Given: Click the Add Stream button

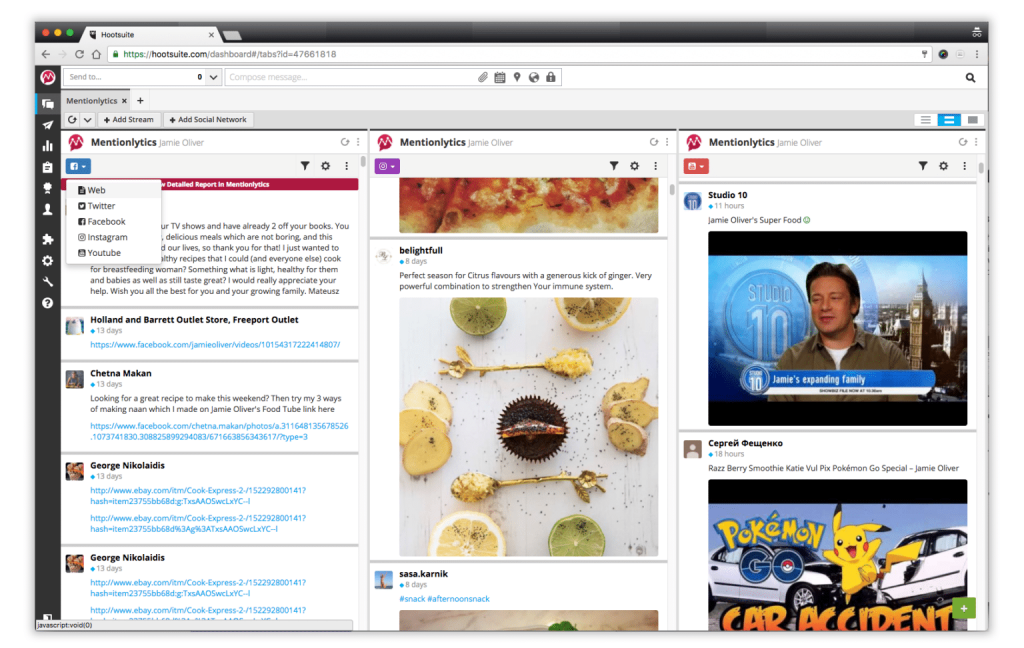Looking at the screenshot, I should [x=128, y=120].
